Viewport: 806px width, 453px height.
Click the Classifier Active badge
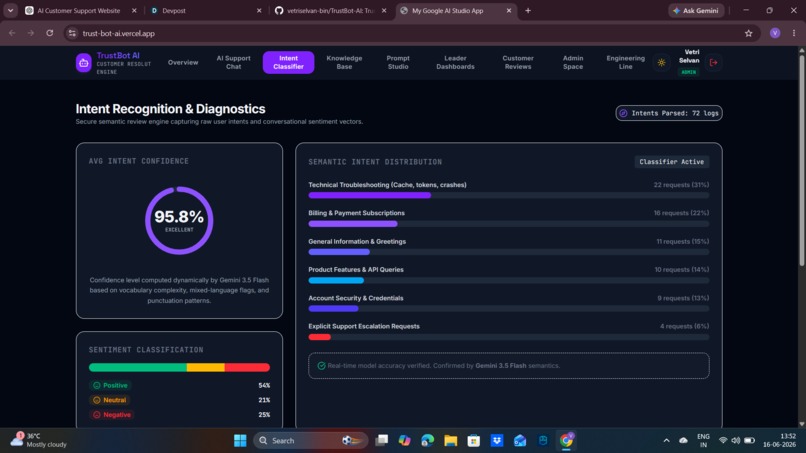(671, 162)
